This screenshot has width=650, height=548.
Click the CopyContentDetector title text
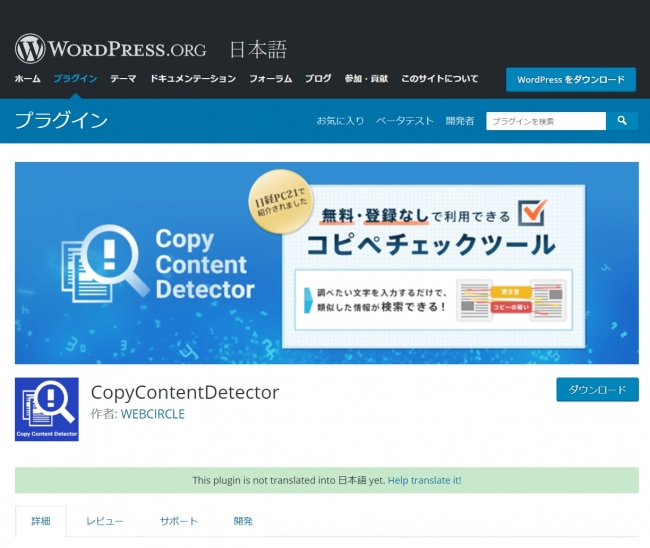185,392
